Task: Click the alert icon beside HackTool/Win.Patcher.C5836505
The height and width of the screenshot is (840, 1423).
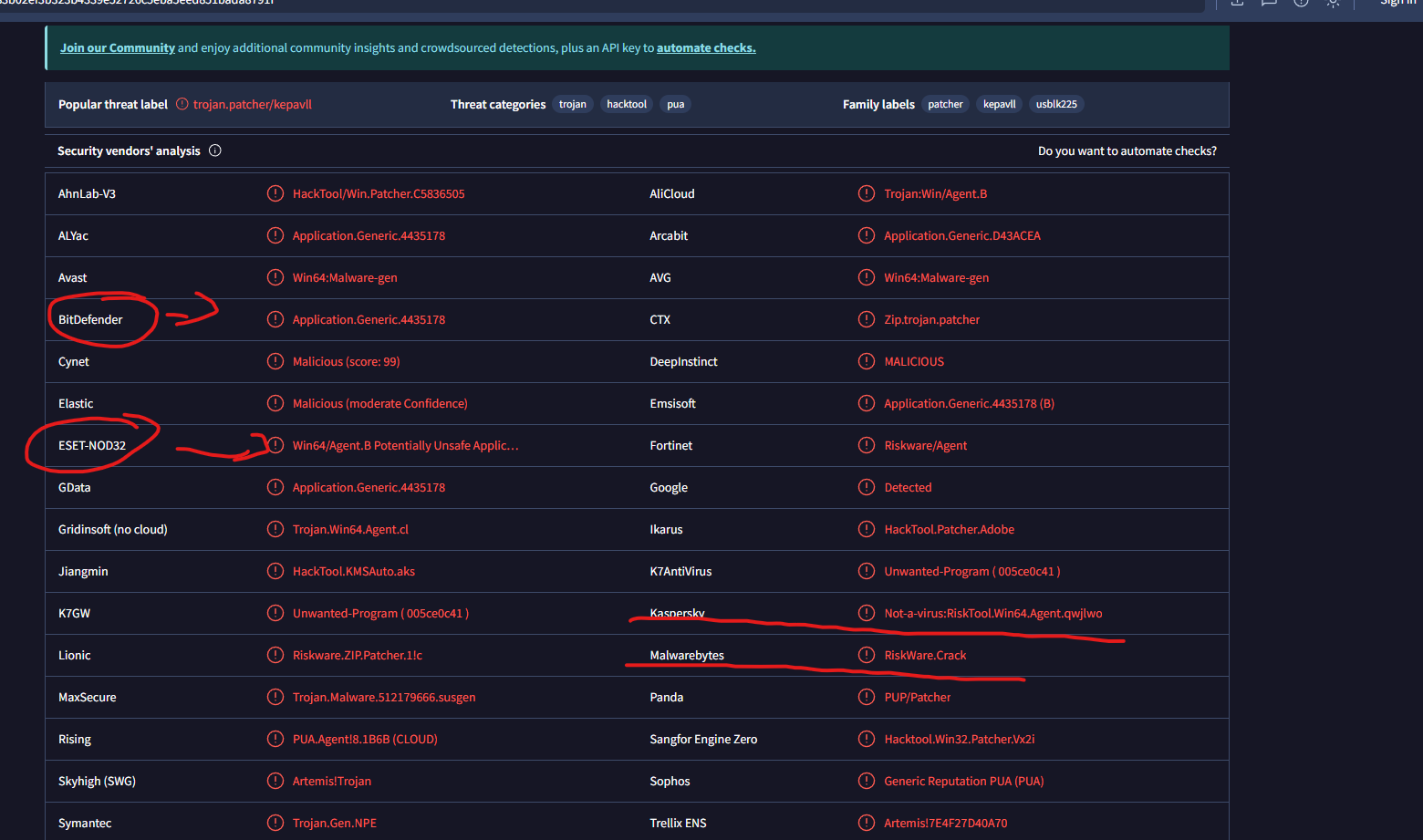Action: (x=275, y=193)
